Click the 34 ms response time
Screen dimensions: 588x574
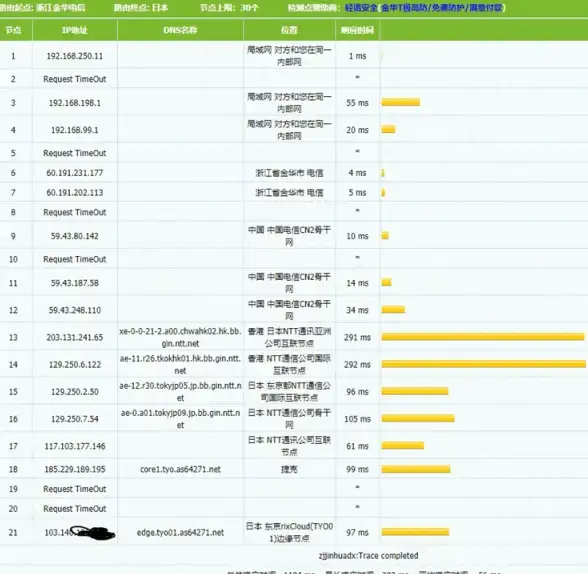pos(357,310)
